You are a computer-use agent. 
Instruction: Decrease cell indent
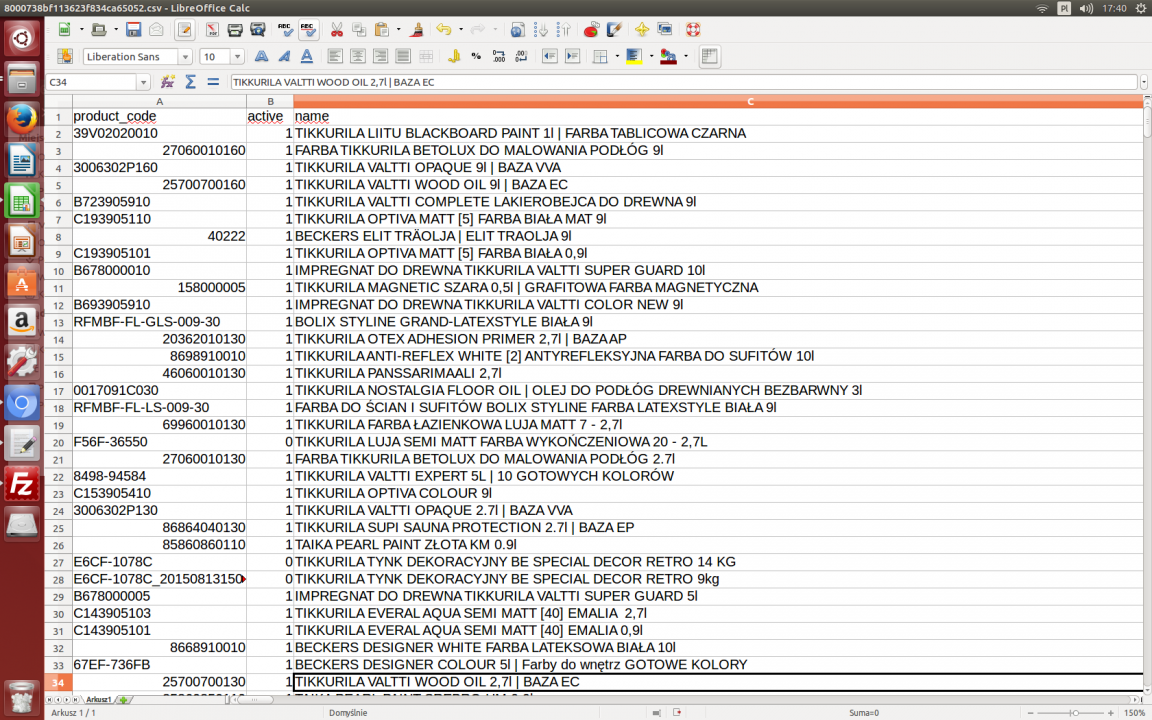coord(550,57)
